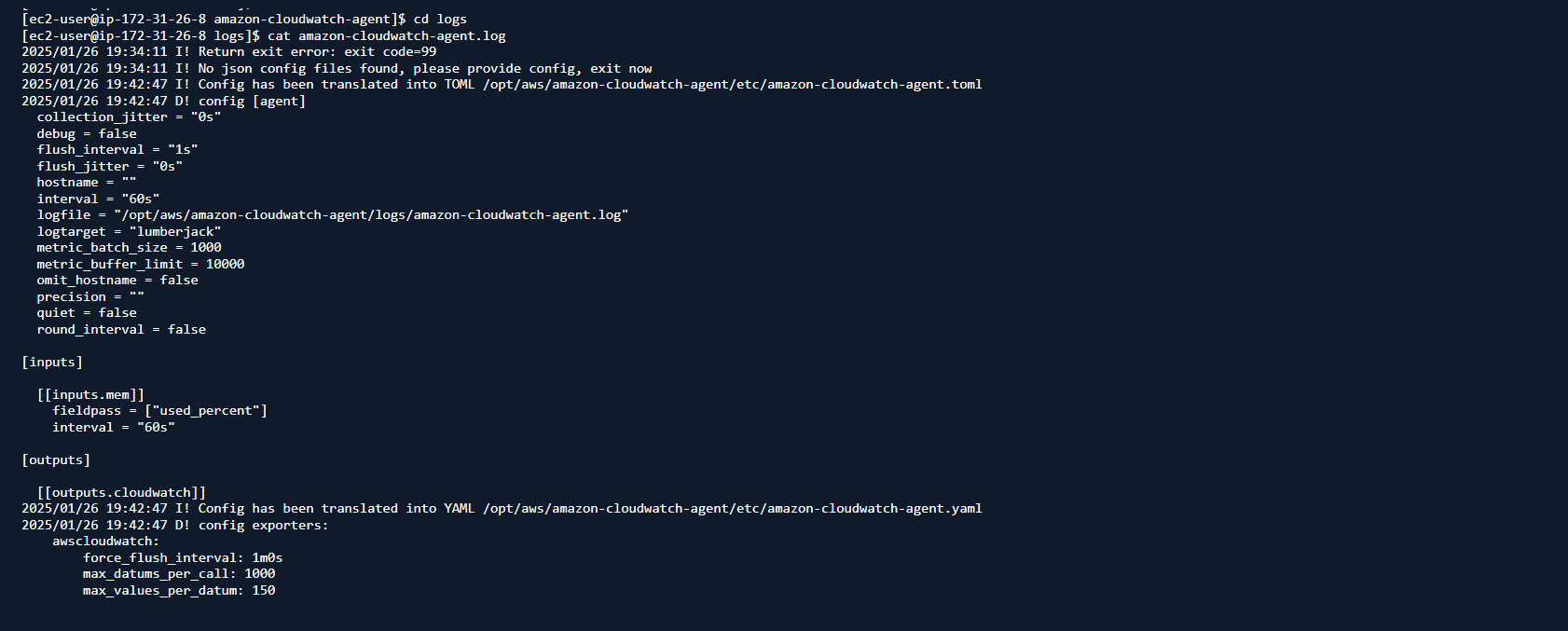Click the 'config [agent]' log line
1568x631 pixels.
(252, 101)
